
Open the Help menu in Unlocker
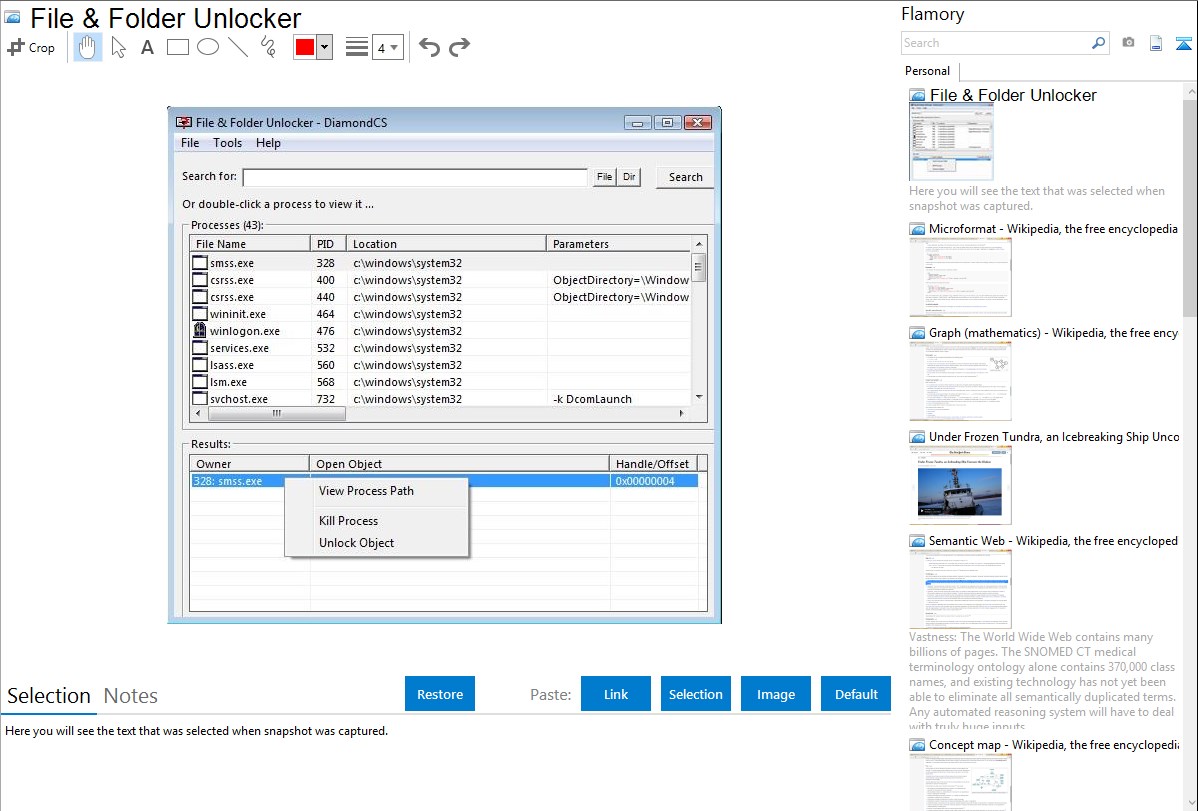coord(268,143)
